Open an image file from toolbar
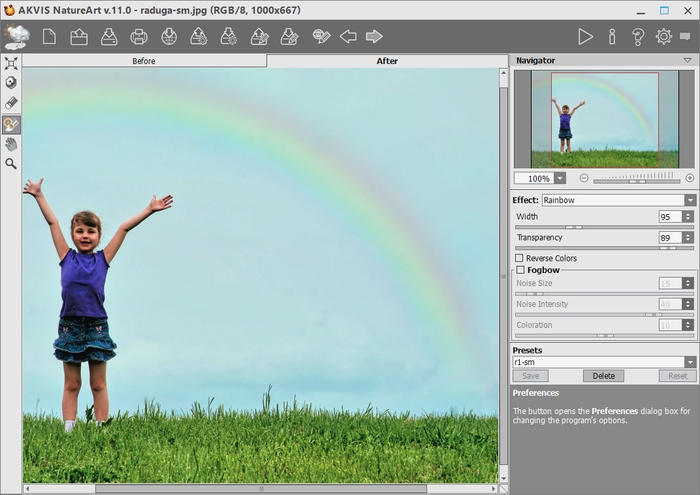Image resolution: width=700 pixels, height=495 pixels. click(79, 37)
